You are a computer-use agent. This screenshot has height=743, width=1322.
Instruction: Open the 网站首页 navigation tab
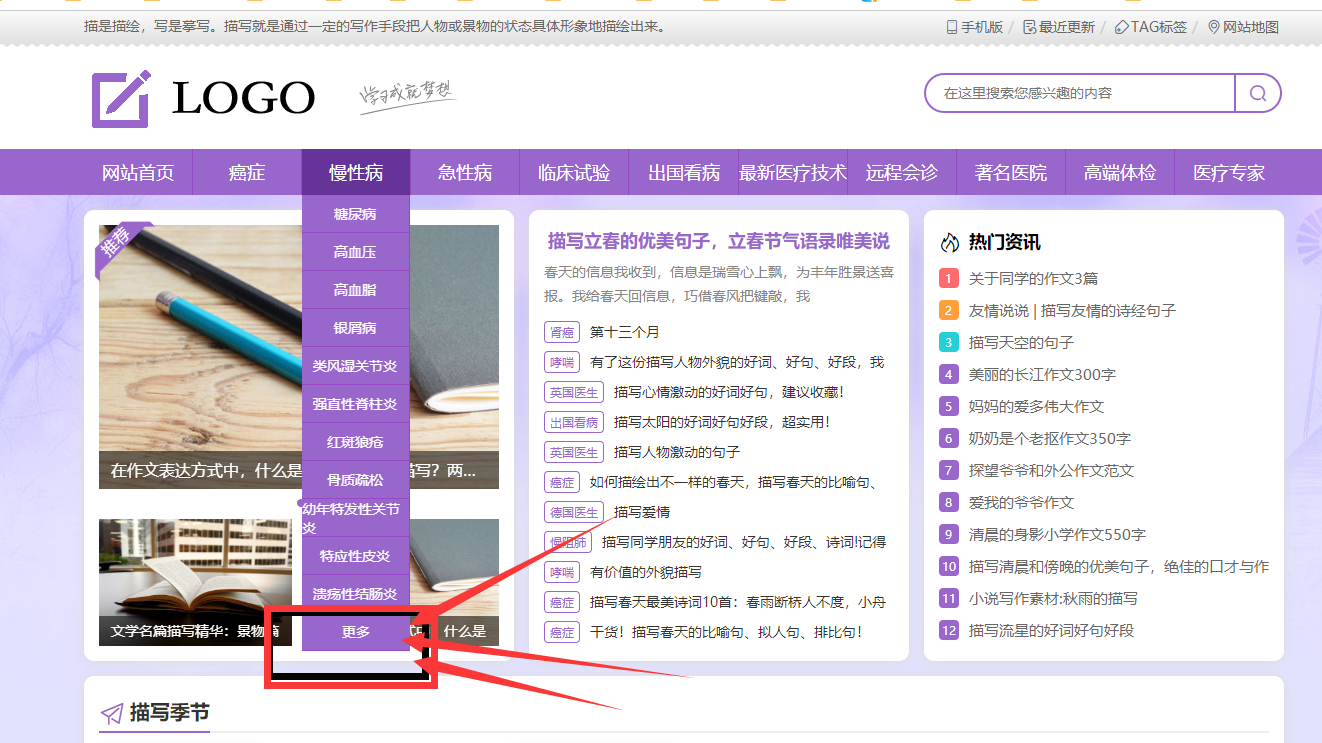[x=138, y=173]
